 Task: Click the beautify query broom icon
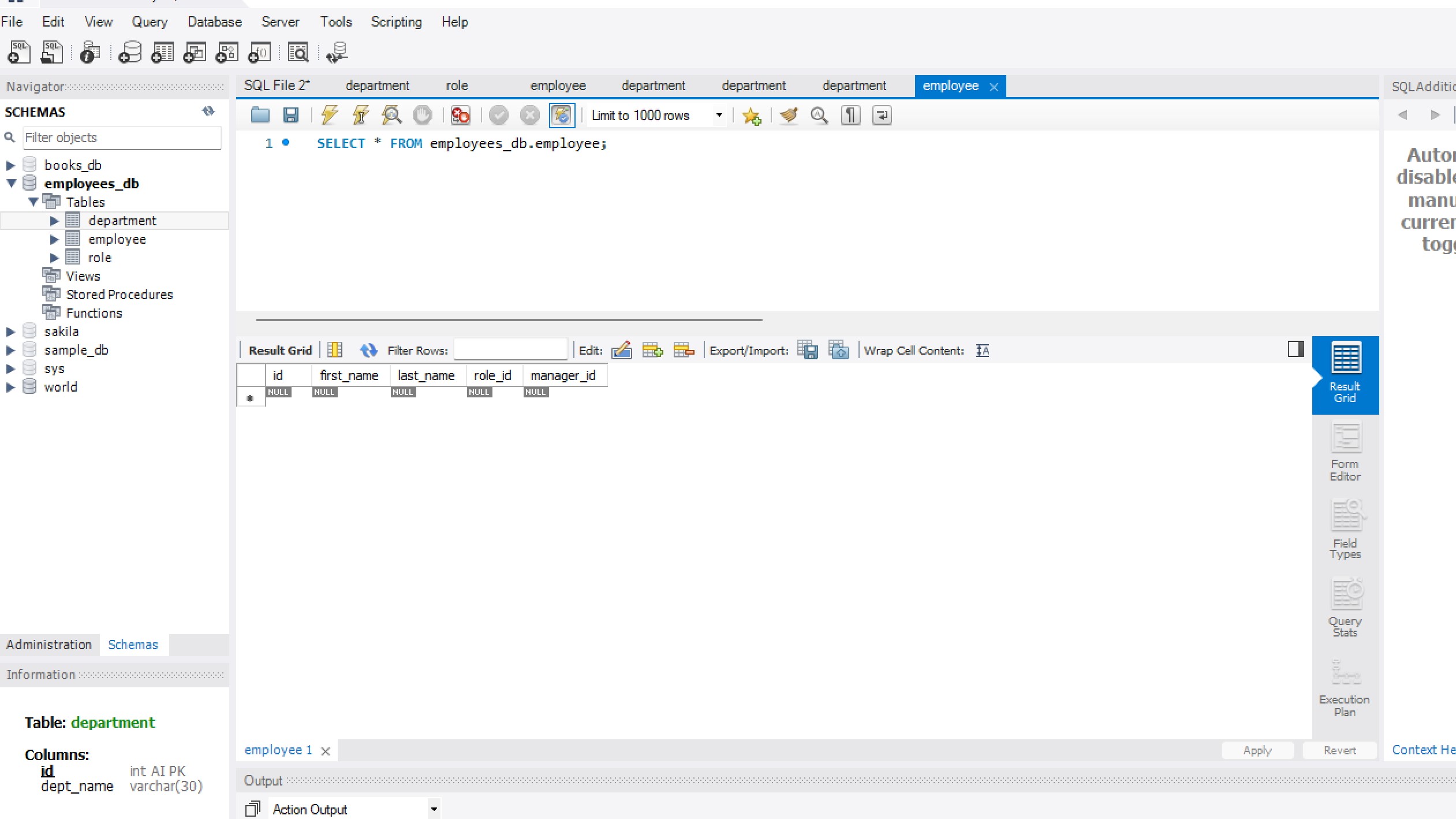coord(789,115)
